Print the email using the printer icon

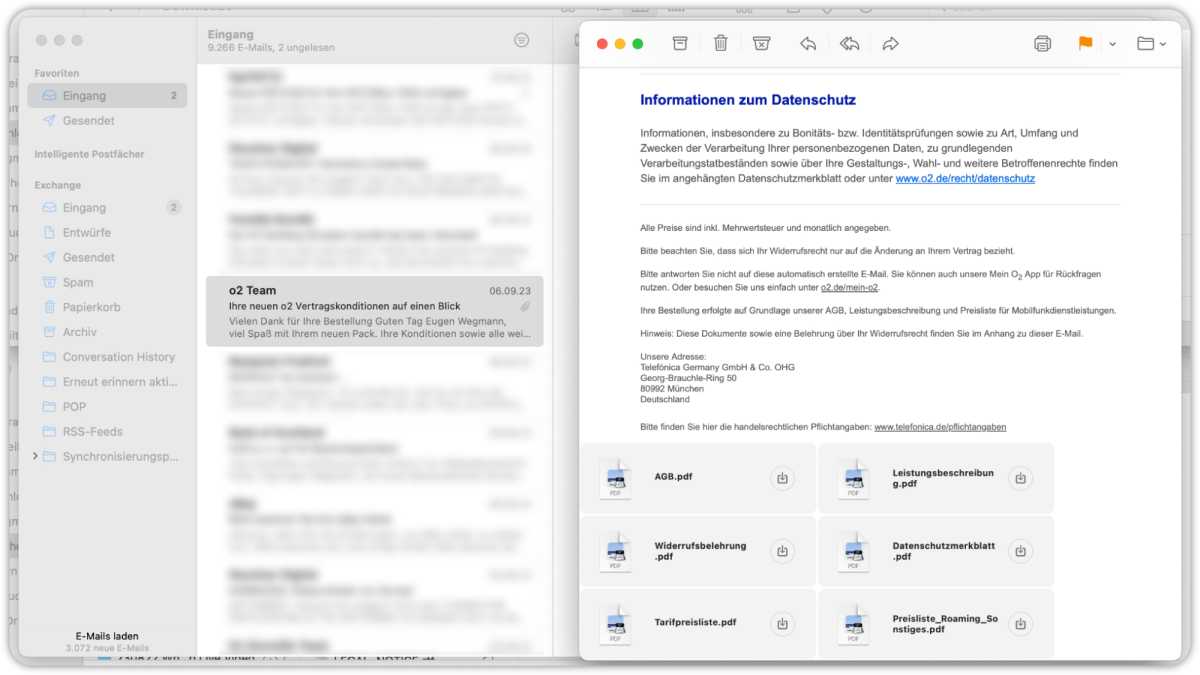tap(1043, 43)
